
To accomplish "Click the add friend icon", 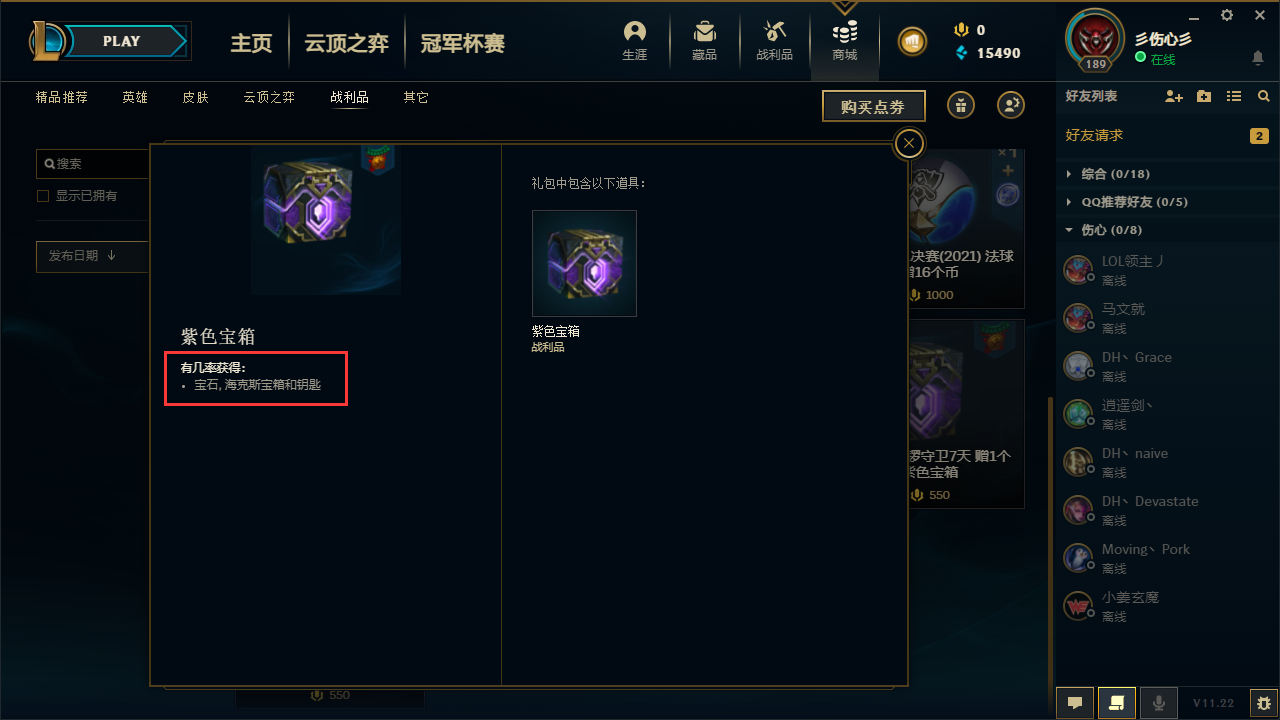I will (x=1174, y=96).
